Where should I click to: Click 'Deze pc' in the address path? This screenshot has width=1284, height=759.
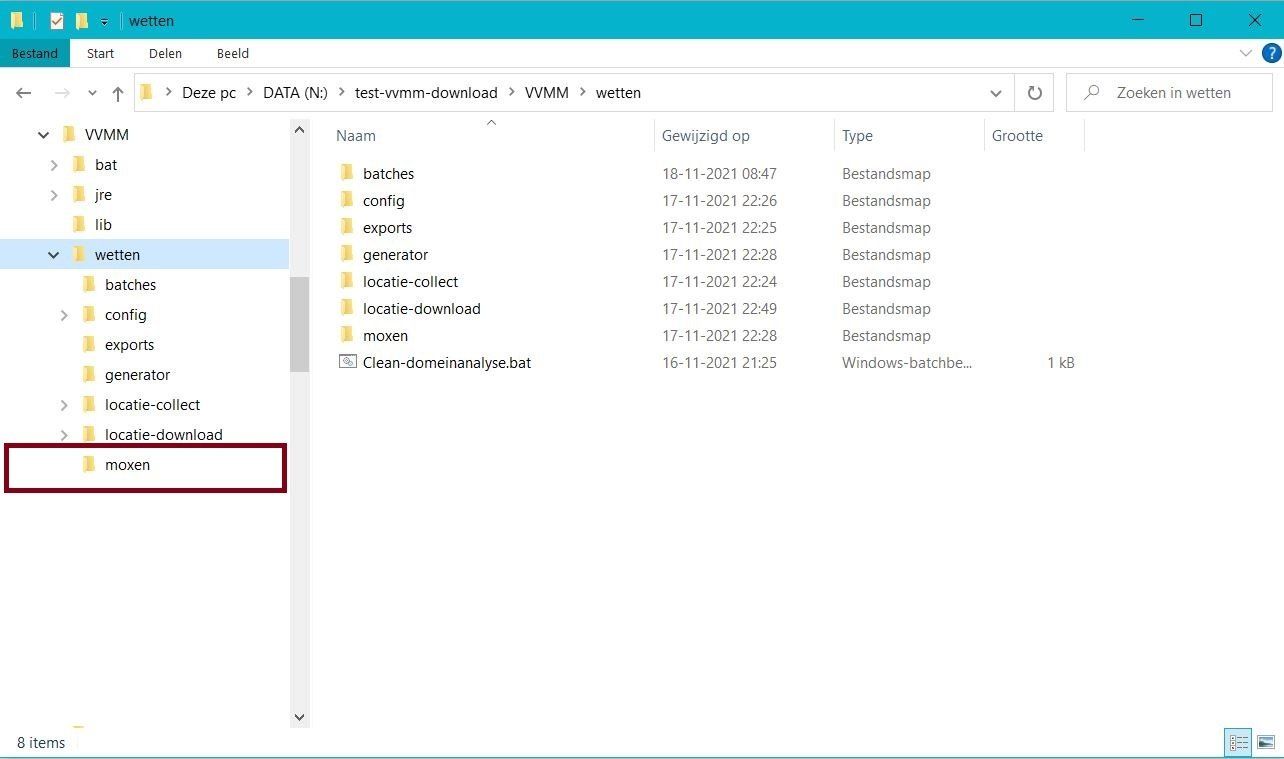point(209,92)
